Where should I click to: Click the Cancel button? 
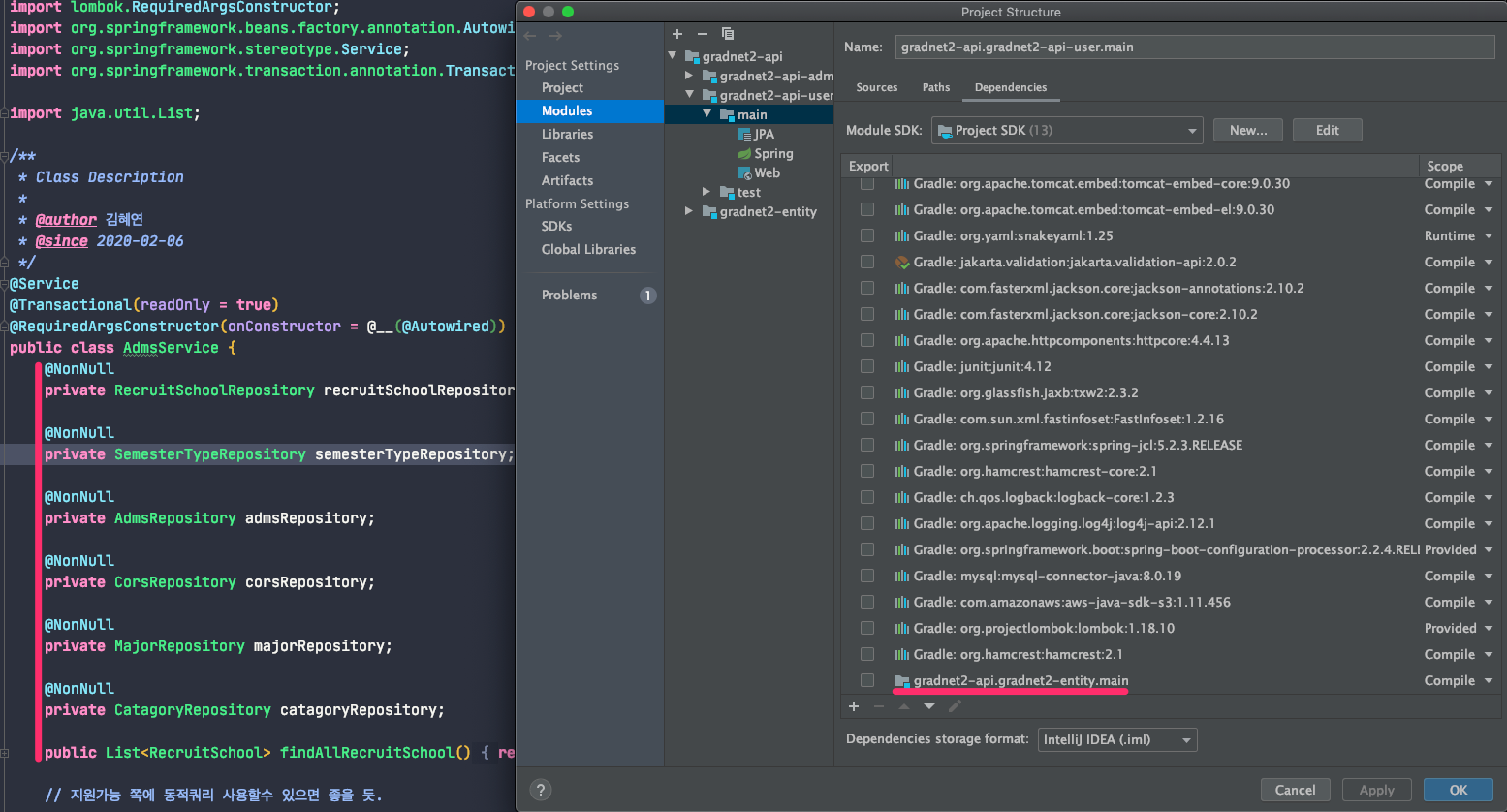[x=1296, y=790]
